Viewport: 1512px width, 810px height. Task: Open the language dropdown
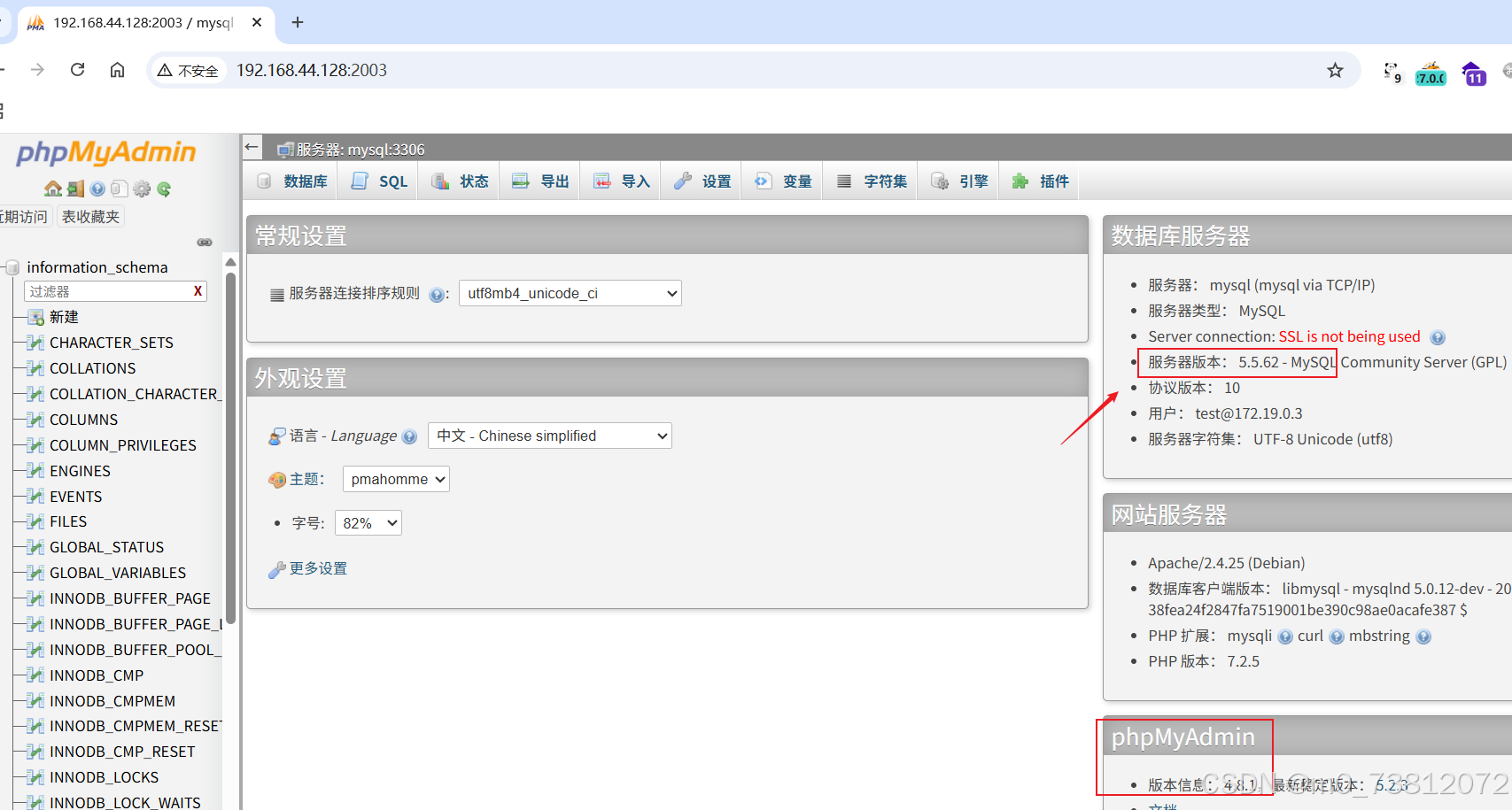point(550,436)
